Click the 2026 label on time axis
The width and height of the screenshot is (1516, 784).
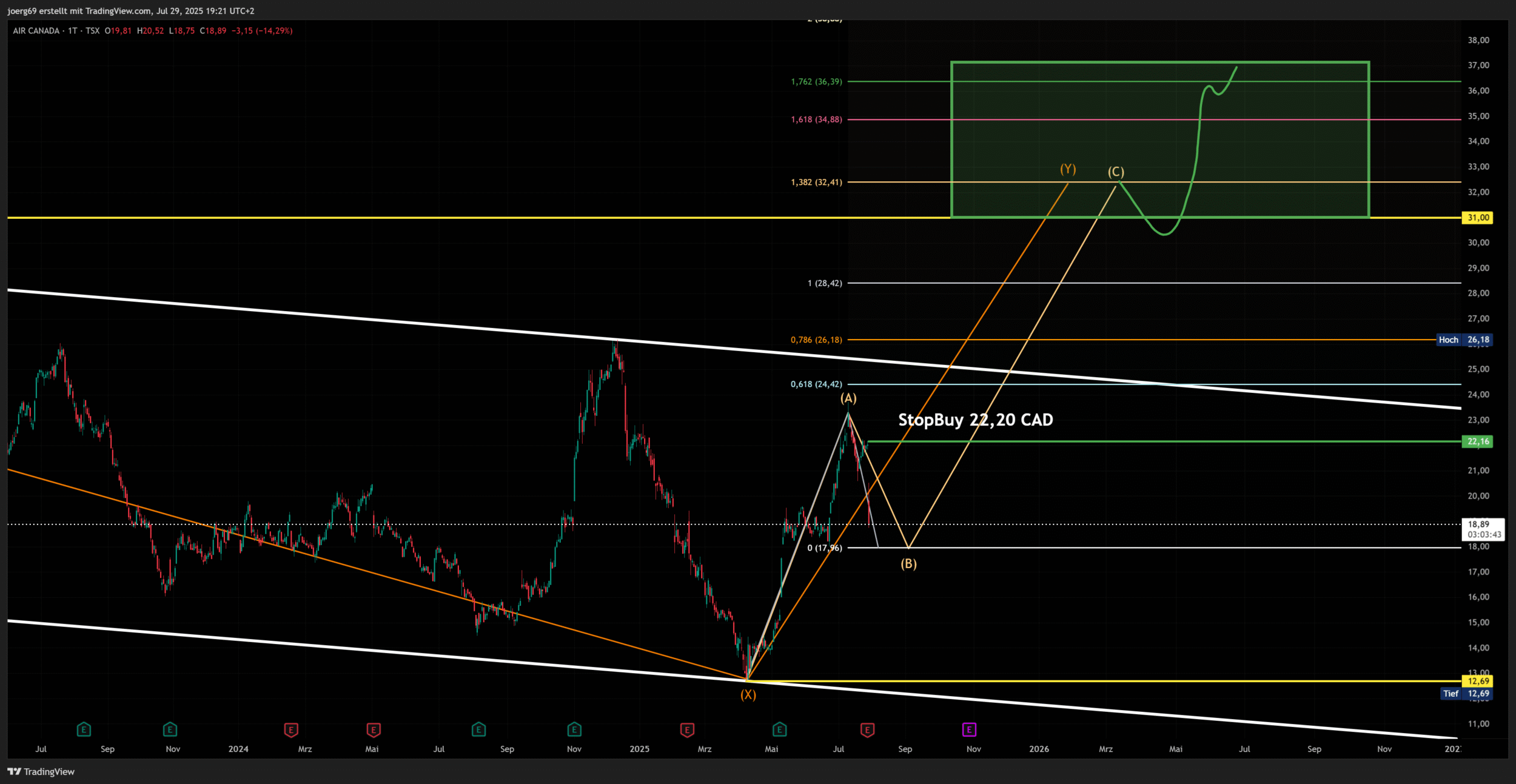click(1039, 749)
